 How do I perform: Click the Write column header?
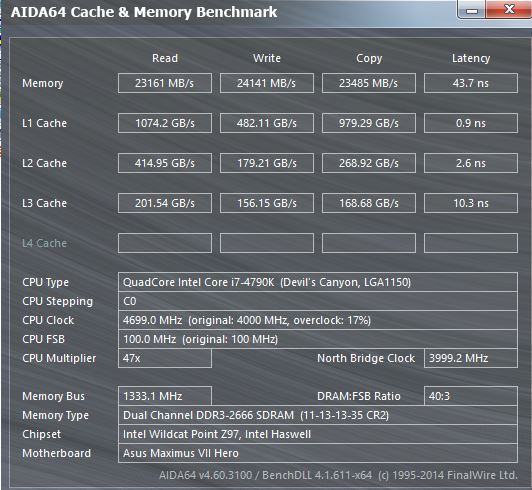point(267,58)
